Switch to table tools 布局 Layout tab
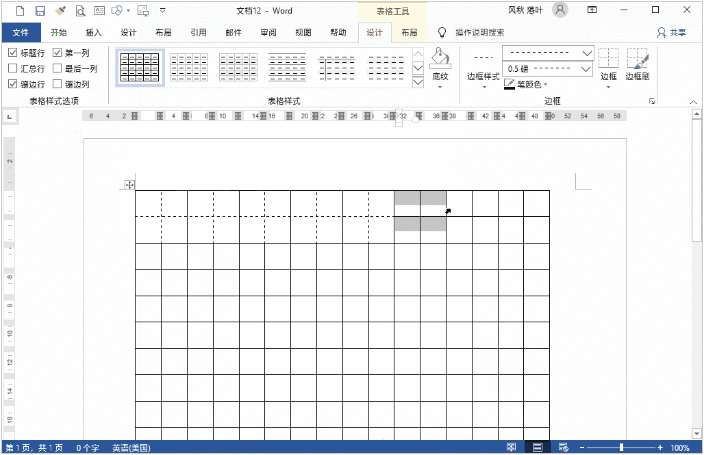The height and width of the screenshot is (455, 704). pos(409,32)
